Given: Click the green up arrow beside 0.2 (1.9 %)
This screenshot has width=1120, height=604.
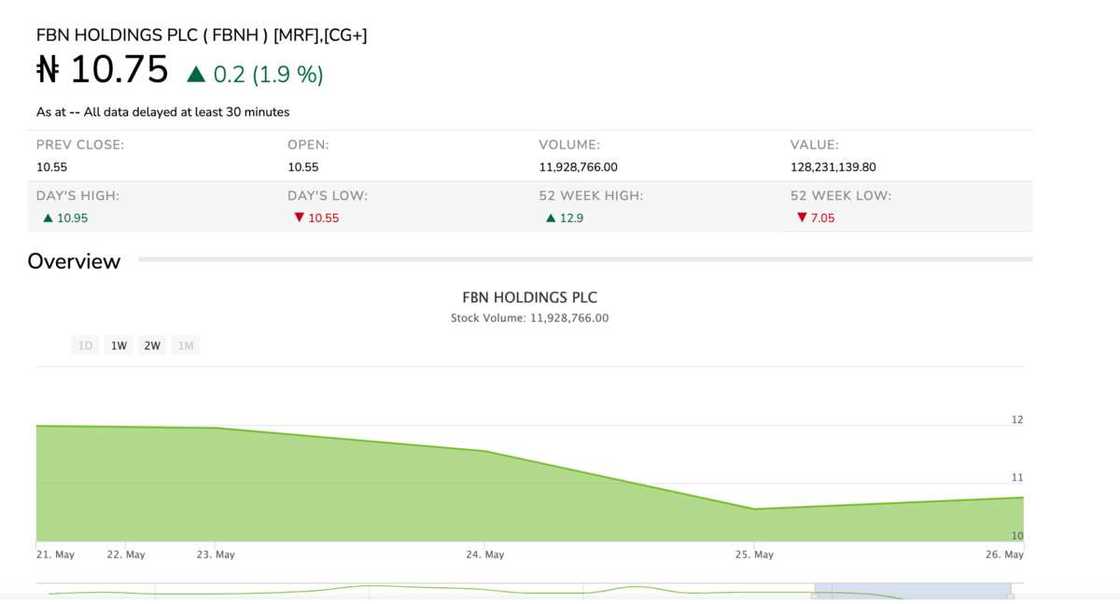Looking at the screenshot, I should pyautogui.click(x=196, y=74).
